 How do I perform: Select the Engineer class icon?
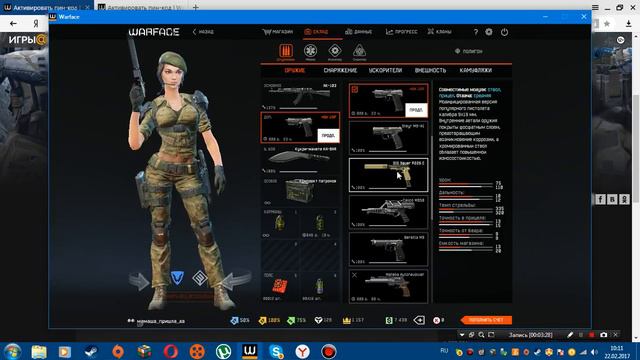pyautogui.click(x=335, y=52)
